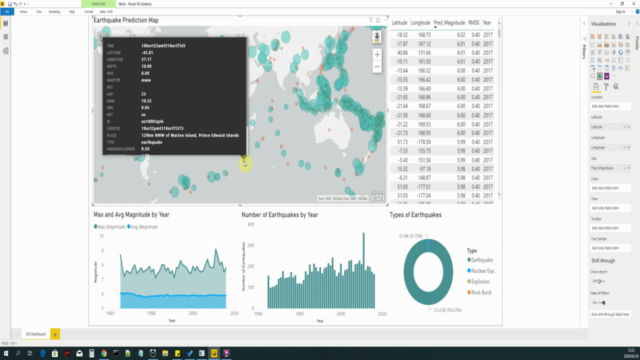Screen dimensions: 640x360
Task: Remove Latitude field from the well
Action: (x=629, y=127)
